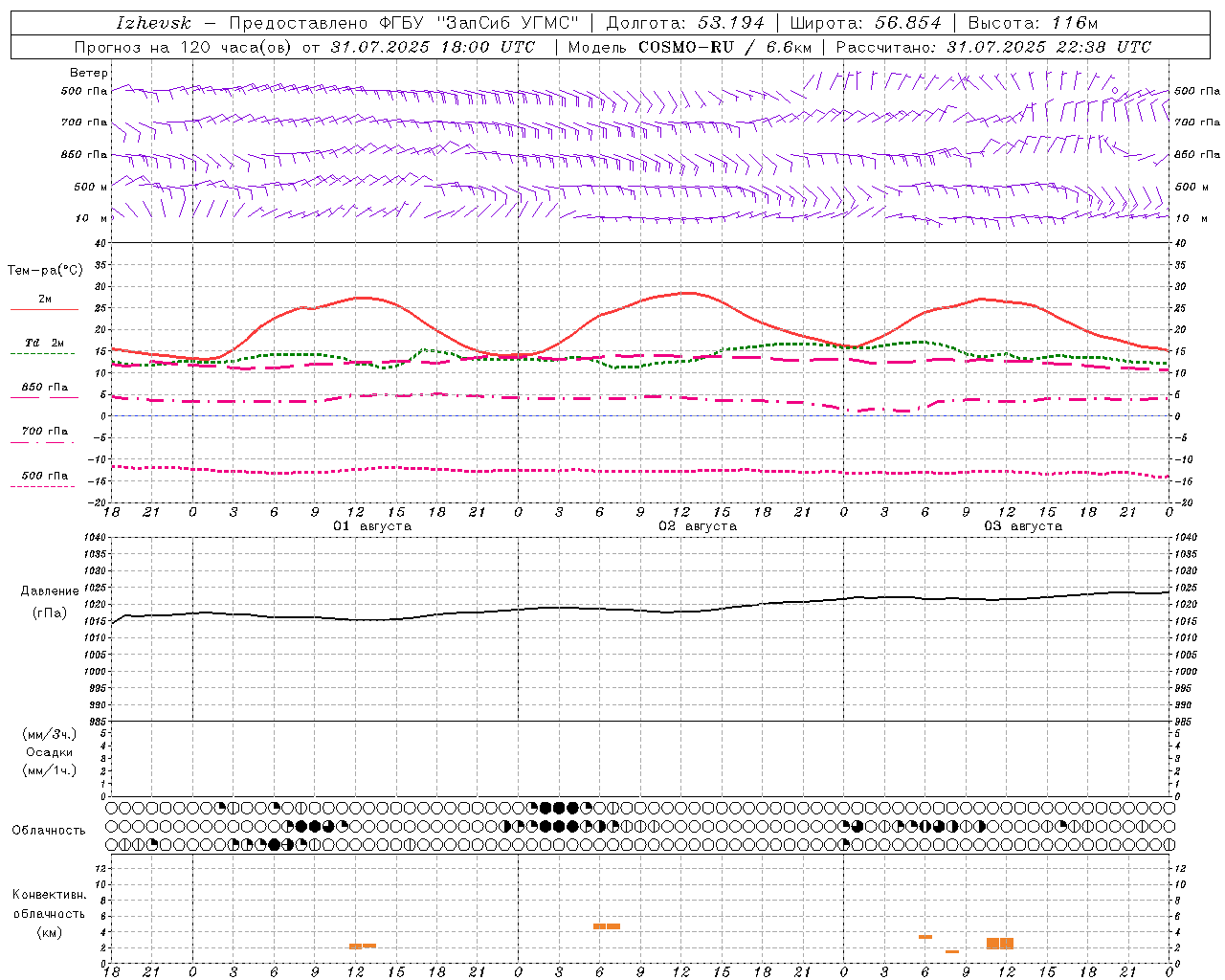
Task: Click the 'Облачность' cloud cover label
Action: [49, 831]
